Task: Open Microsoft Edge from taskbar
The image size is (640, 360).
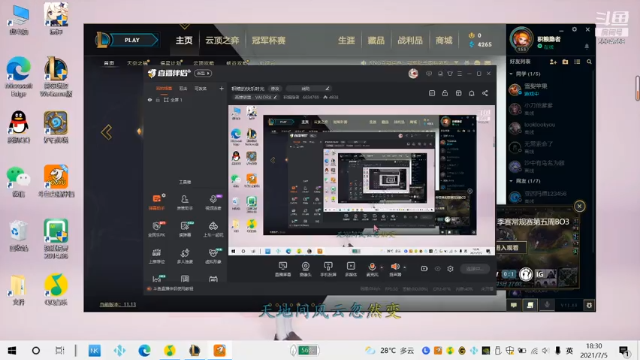Action: (x=144, y=350)
